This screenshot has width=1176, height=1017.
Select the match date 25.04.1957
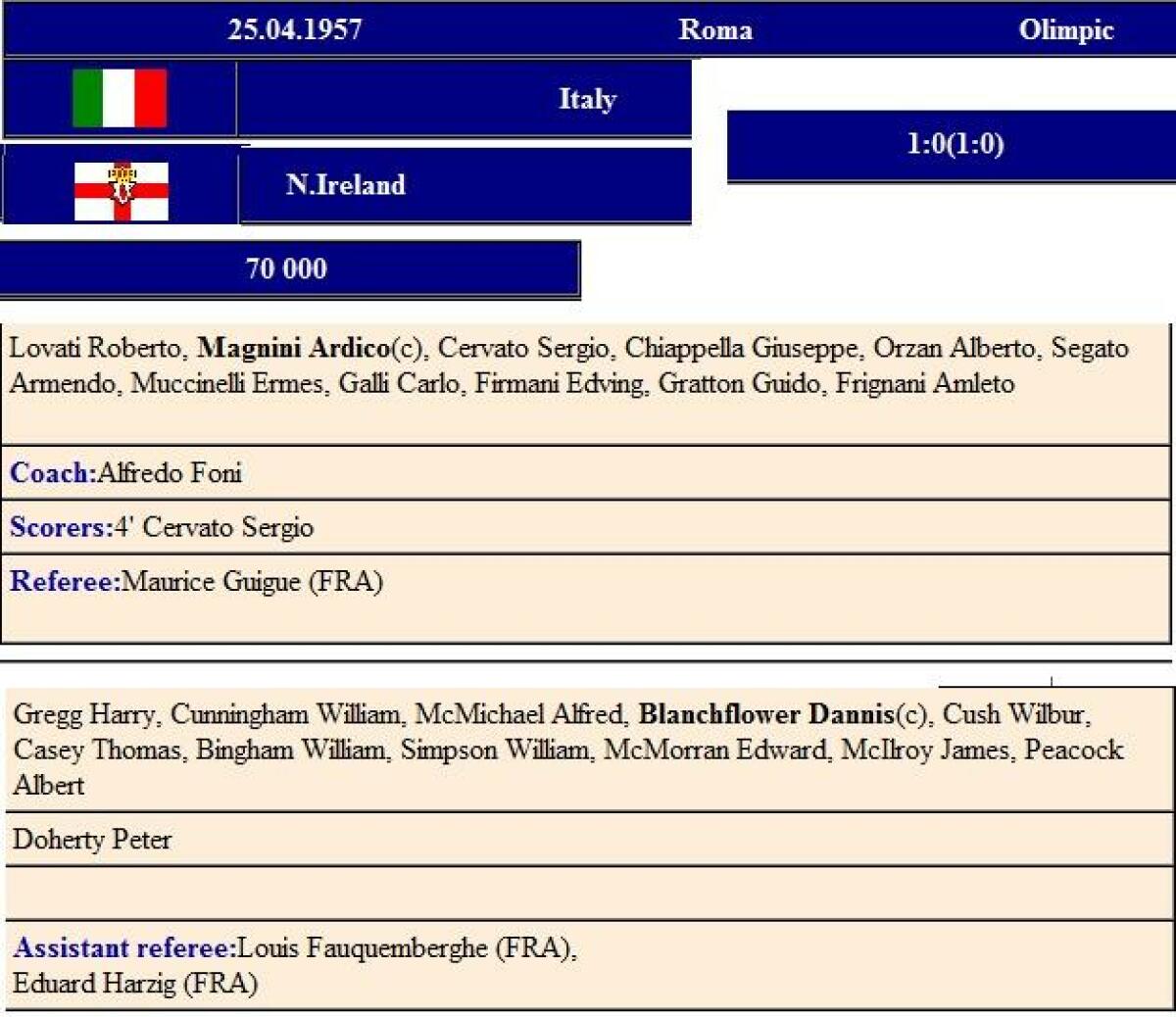coord(295,29)
